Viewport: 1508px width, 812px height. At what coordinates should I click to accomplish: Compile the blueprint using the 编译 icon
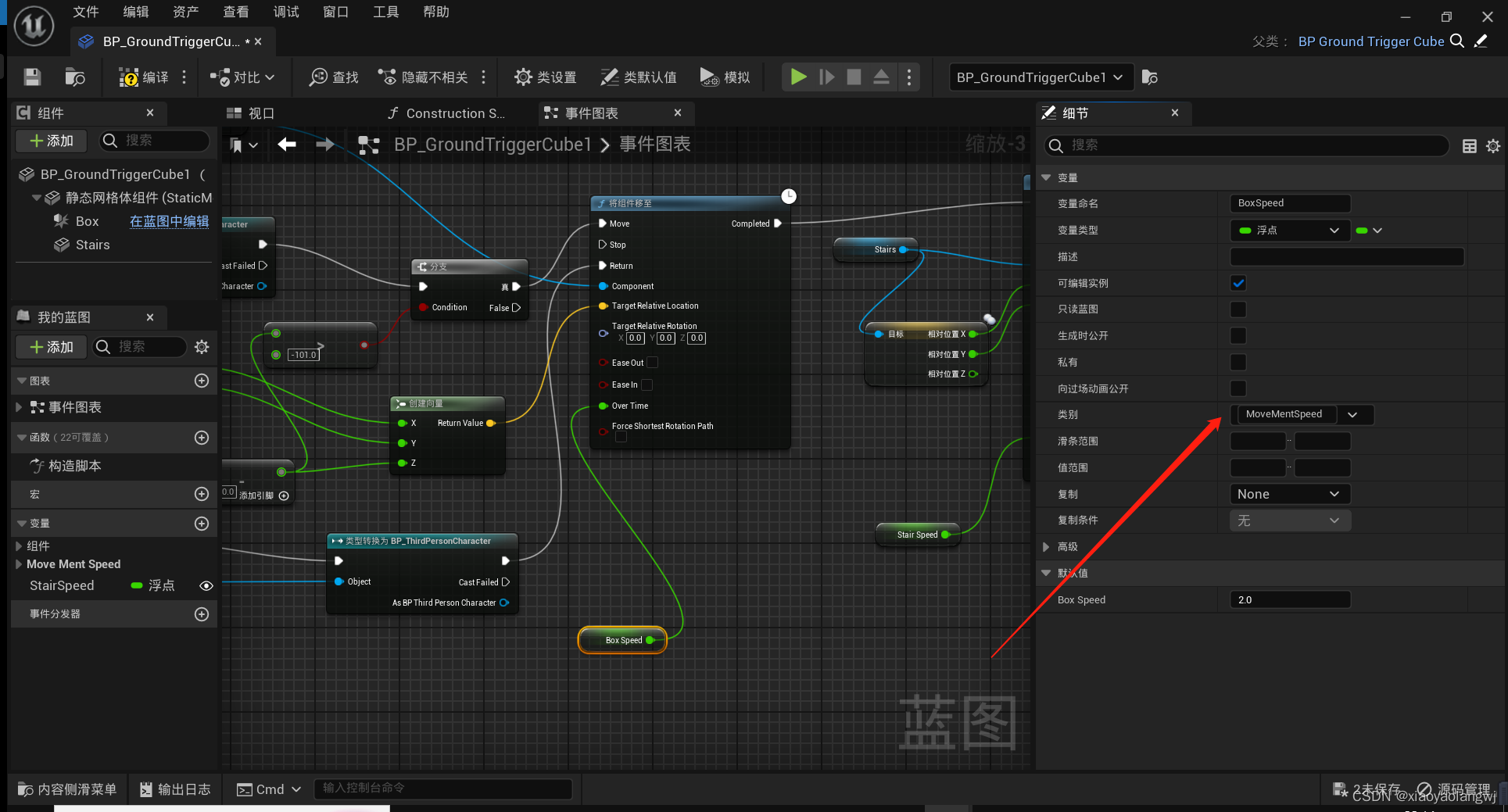click(x=131, y=77)
